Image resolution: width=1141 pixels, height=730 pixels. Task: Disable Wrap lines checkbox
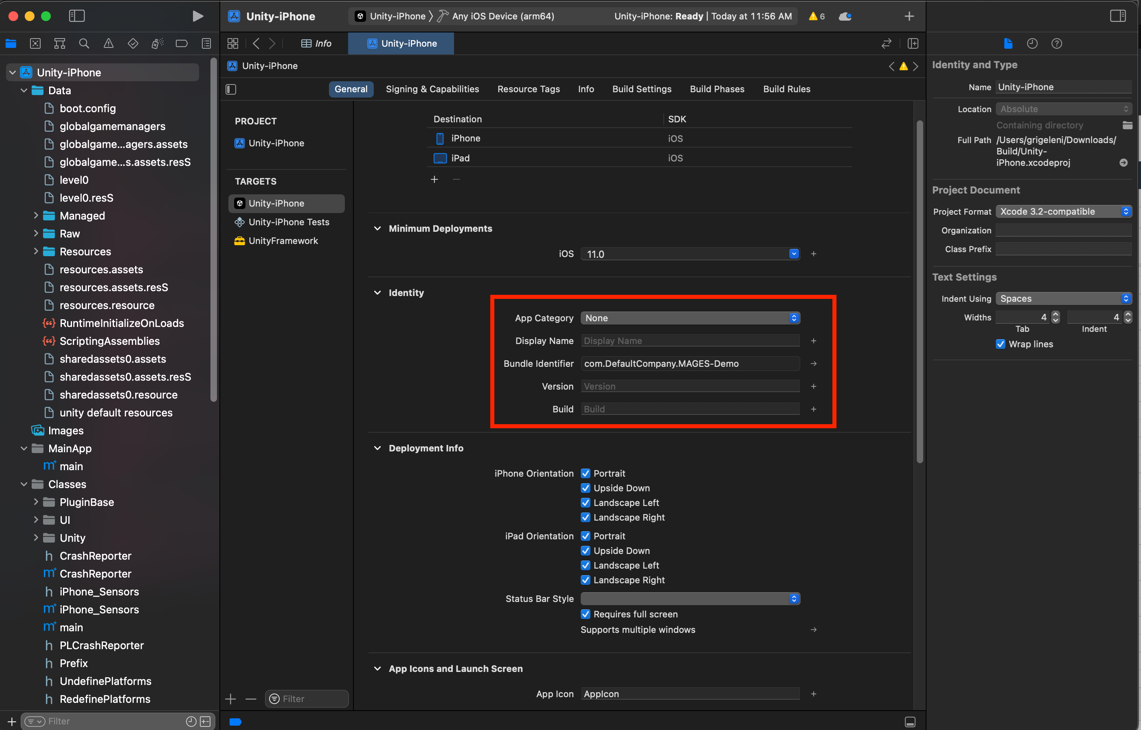click(x=1000, y=344)
